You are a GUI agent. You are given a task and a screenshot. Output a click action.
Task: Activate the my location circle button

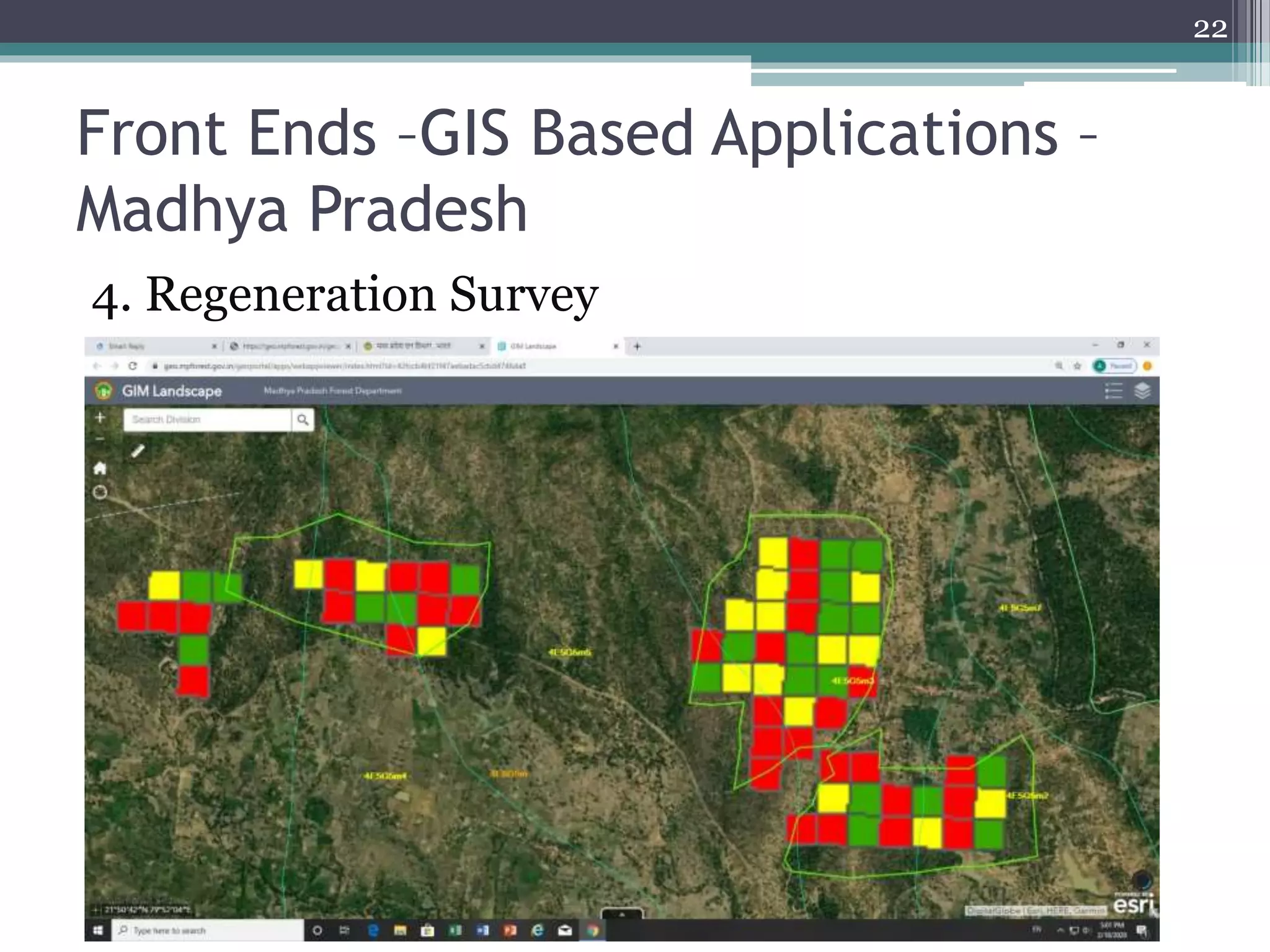pyautogui.click(x=100, y=493)
